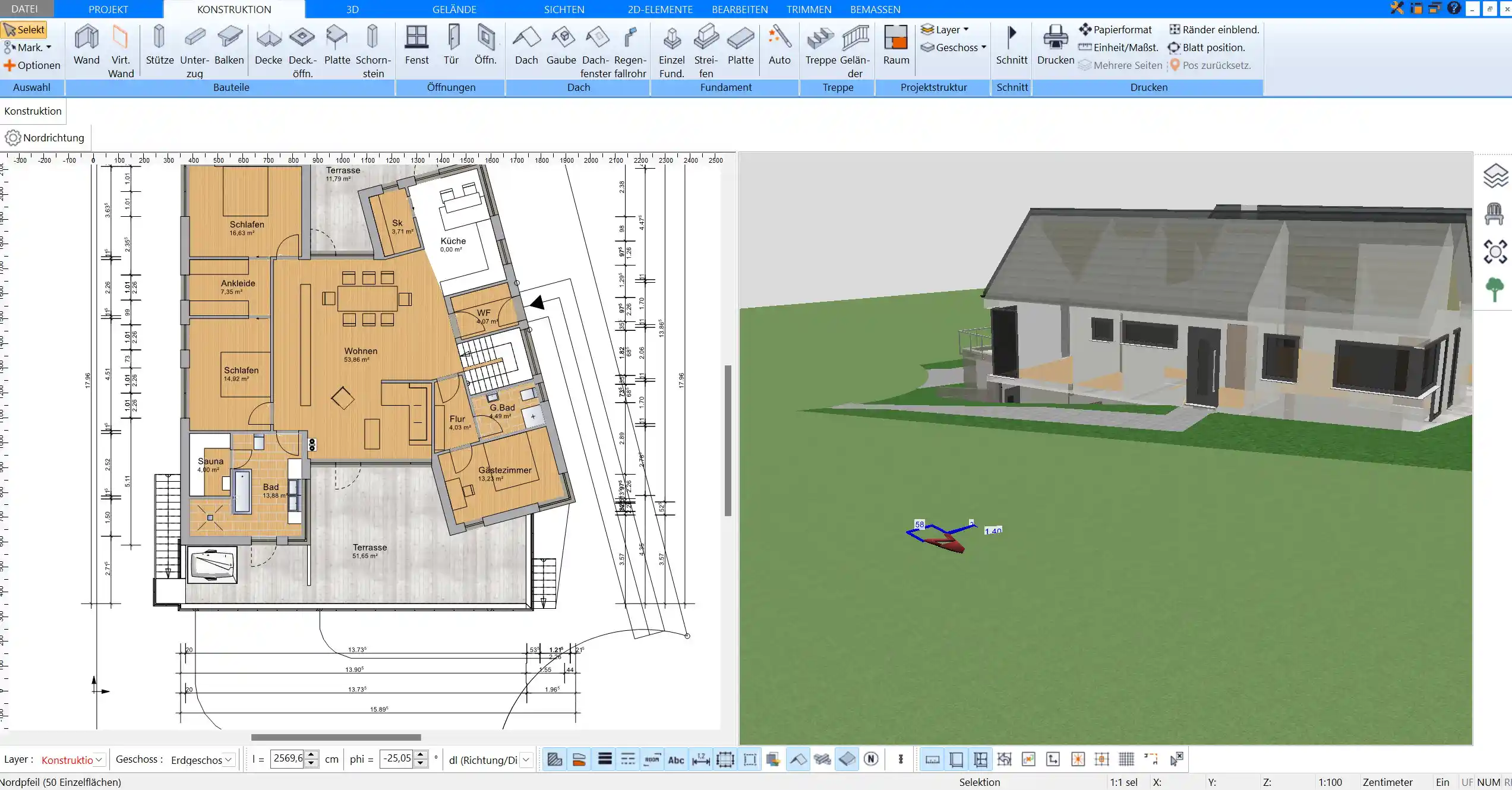Select the Regenfallrohr downpipe tool
The image size is (1512, 790).
[x=630, y=51]
